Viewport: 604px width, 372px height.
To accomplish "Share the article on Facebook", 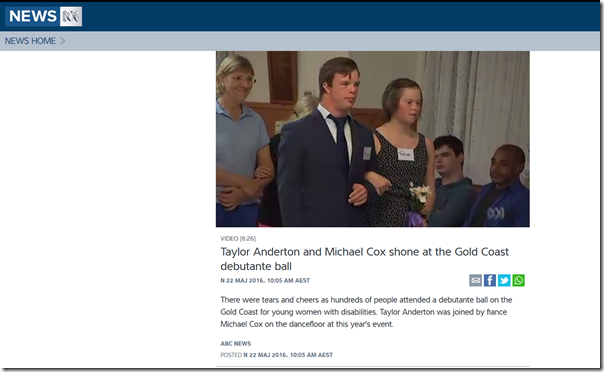I will tap(490, 280).
